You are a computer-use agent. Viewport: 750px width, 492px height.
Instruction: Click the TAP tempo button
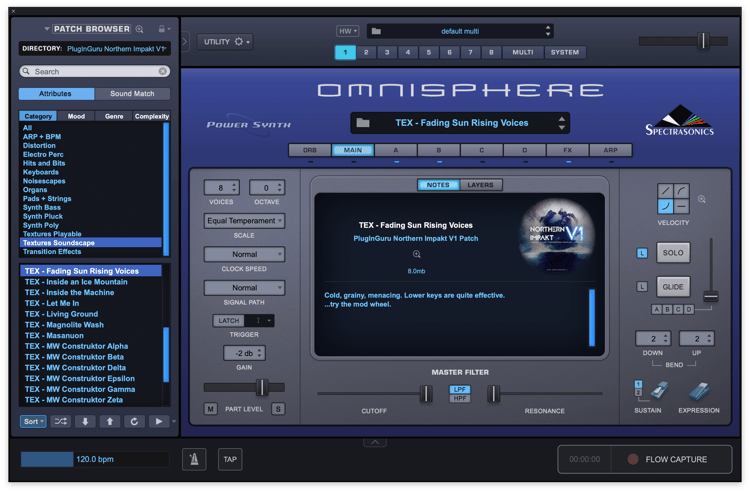click(230, 459)
